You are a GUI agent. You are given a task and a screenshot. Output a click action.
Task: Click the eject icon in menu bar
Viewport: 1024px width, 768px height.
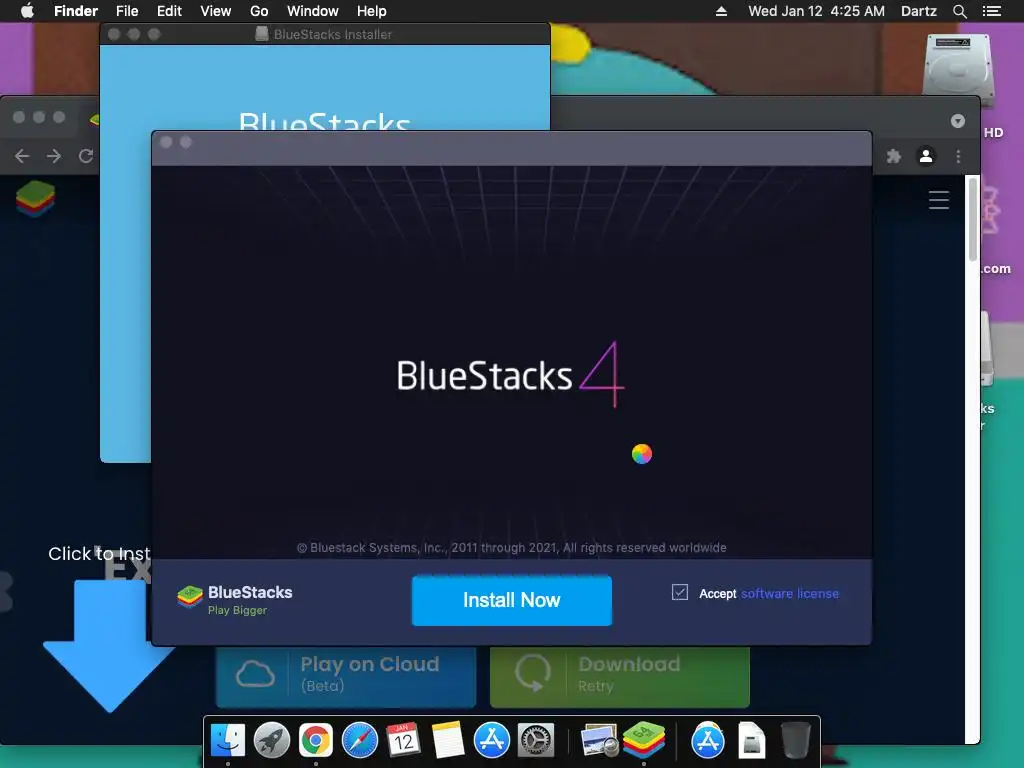pyautogui.click(x=721, y=11)
